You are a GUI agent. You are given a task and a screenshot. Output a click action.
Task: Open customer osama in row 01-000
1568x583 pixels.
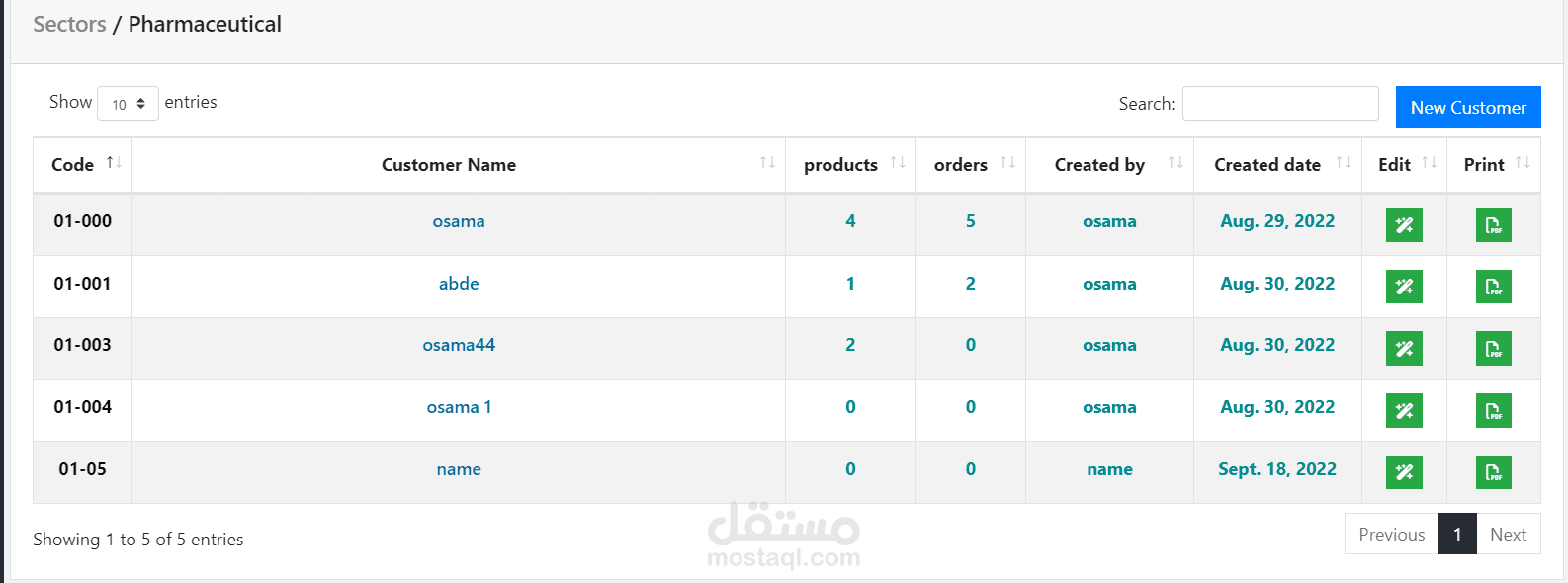[x=459, y=221]
